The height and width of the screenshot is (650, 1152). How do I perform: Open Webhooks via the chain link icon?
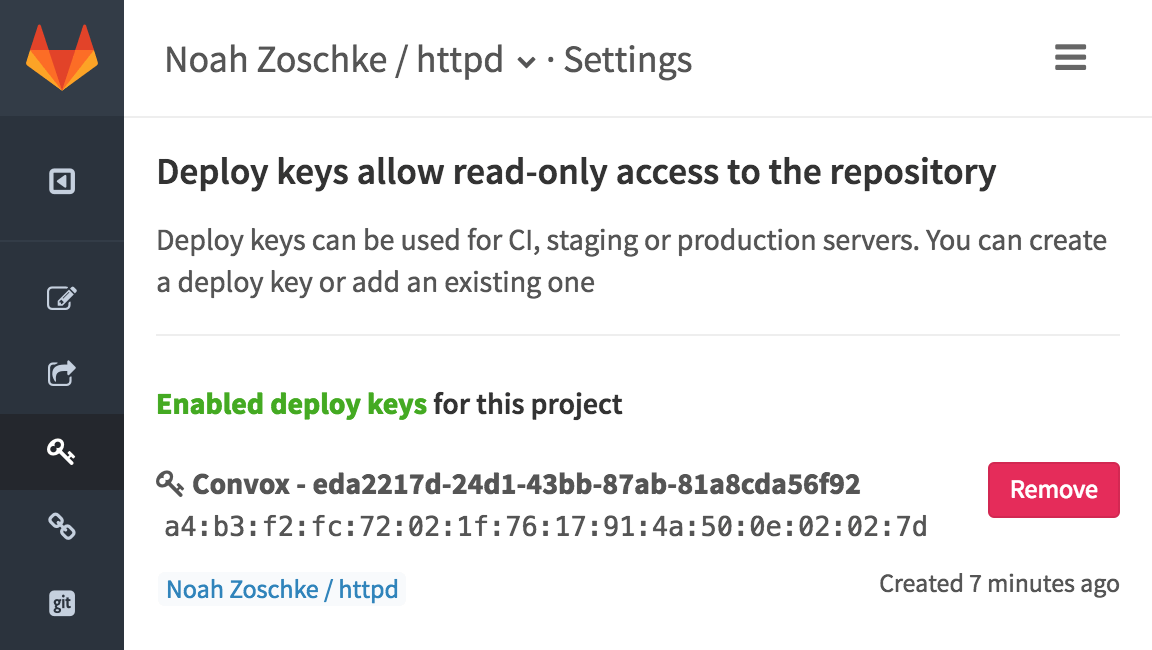pos(62,527)
